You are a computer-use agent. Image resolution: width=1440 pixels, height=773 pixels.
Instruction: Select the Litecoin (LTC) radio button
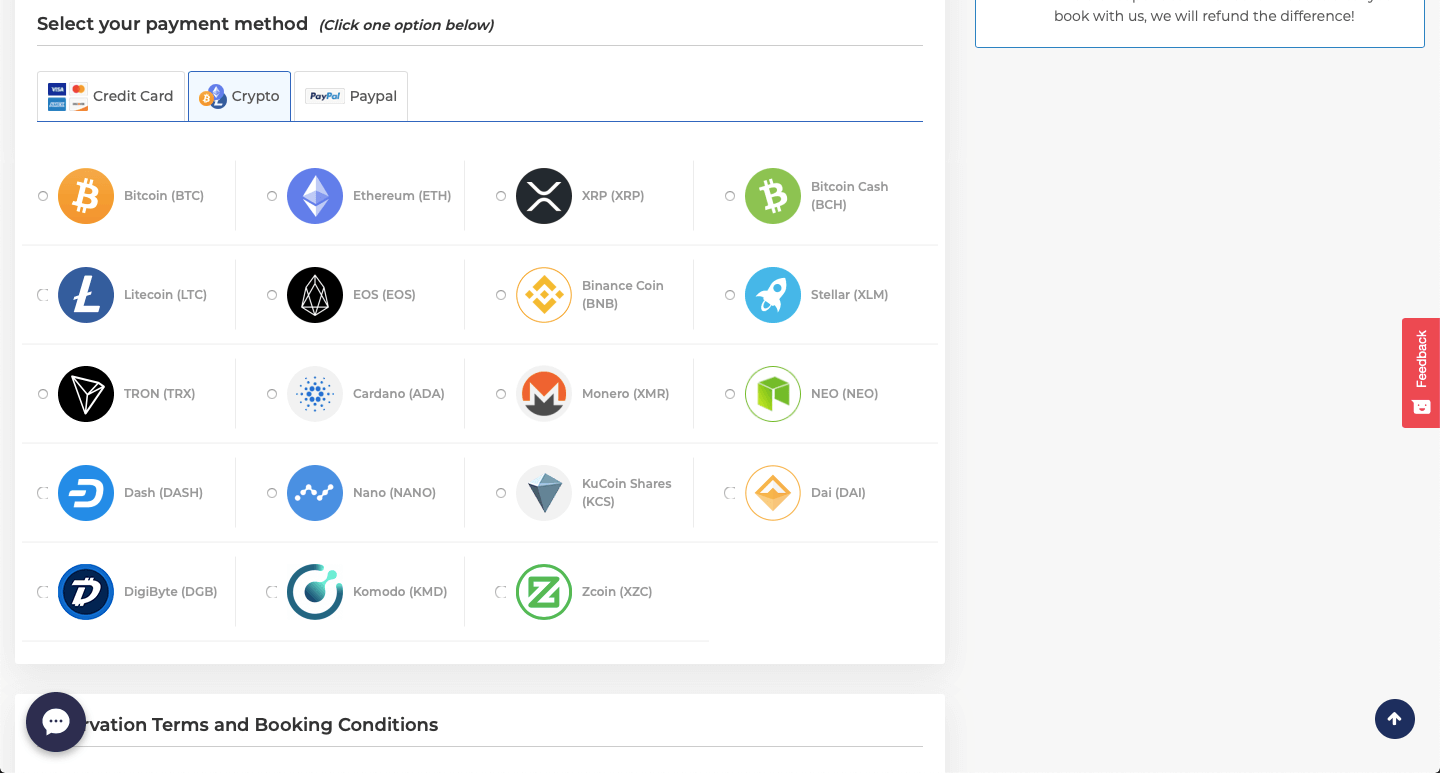tap(43, 295)
